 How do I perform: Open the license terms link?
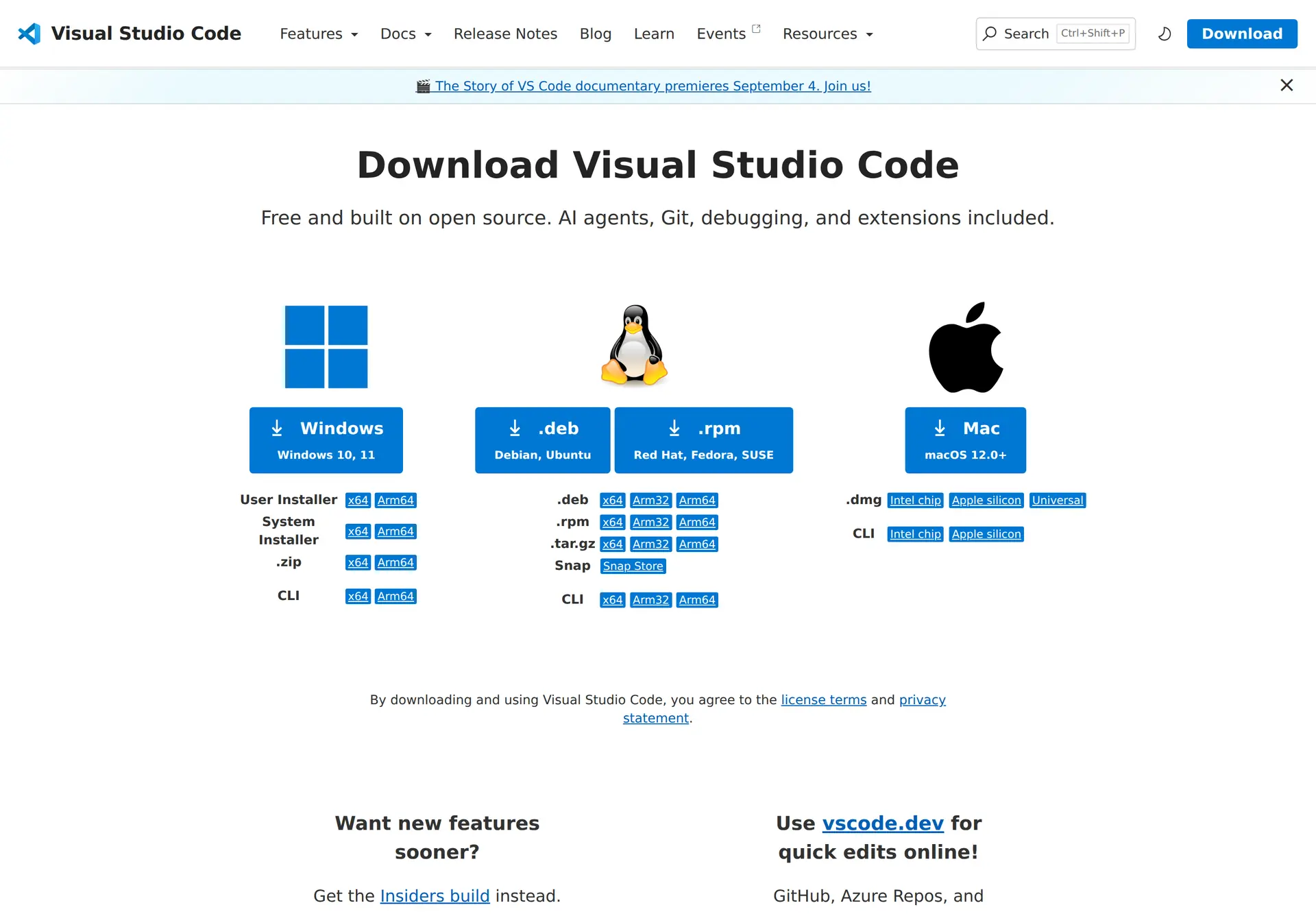[824, 700]
